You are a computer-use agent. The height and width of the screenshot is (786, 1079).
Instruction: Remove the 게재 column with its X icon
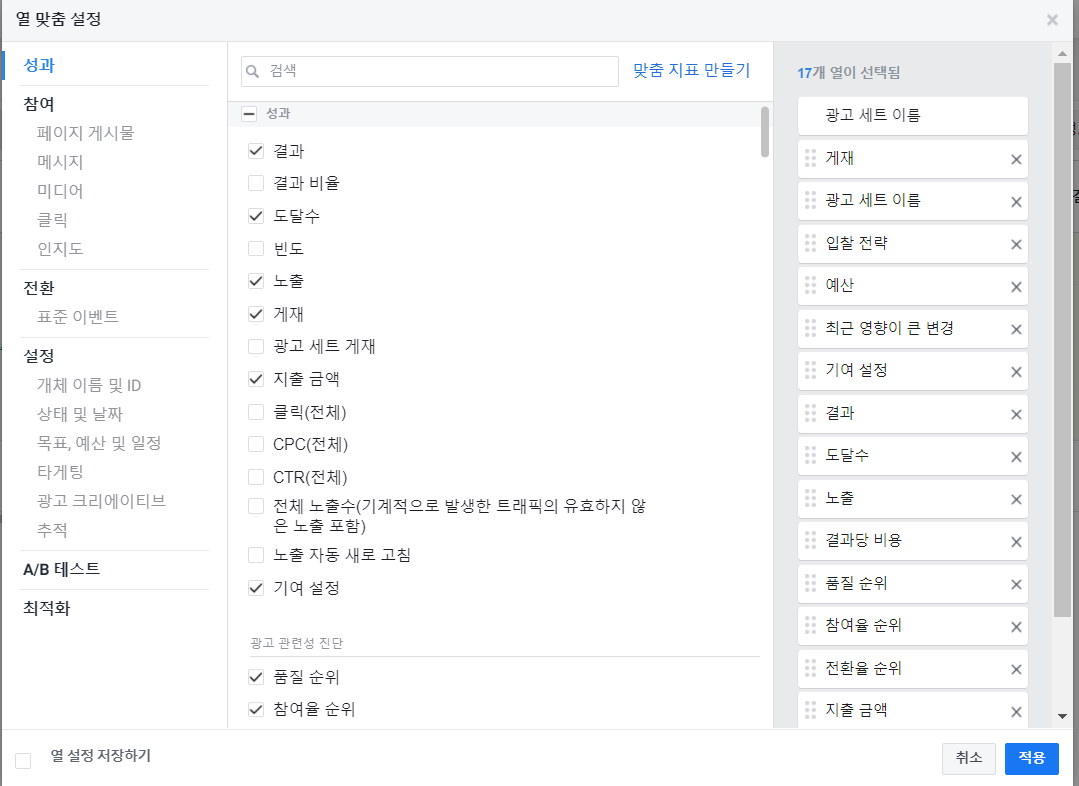tap(1016, 160)
